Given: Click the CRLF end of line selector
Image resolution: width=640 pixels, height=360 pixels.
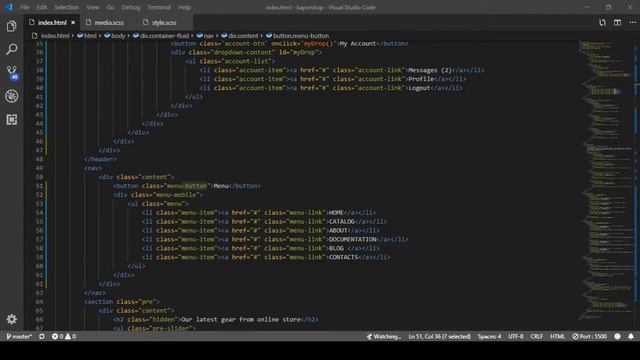Looking at the screenshot, I should [x=537, y=336].
